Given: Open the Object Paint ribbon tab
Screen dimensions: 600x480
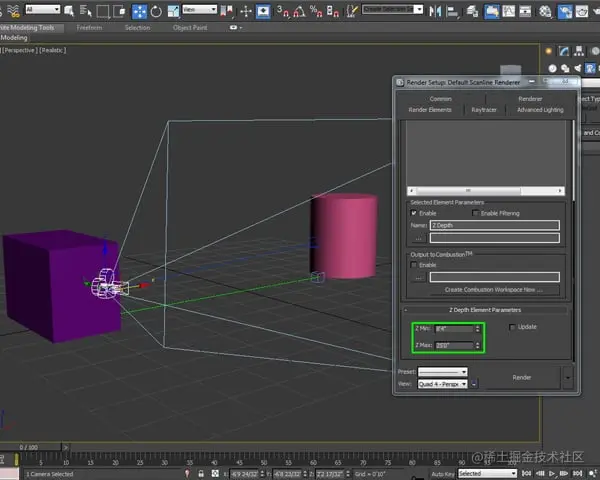Looking at the screenshot, I should [190, 28].
